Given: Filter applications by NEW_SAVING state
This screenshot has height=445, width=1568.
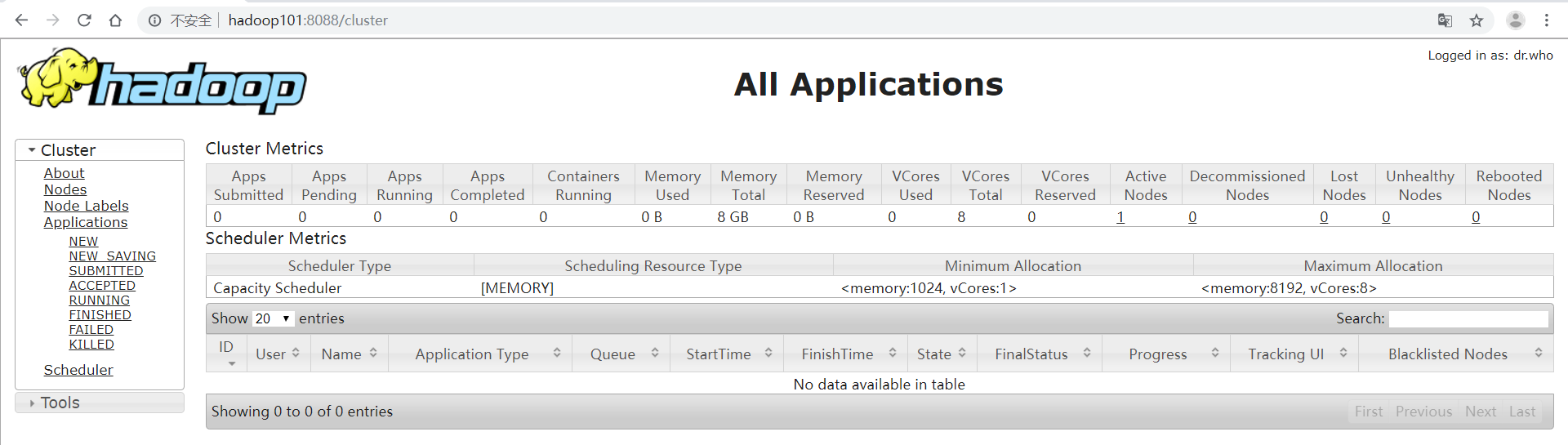Looking at the screenshot, I should [113, 256].
